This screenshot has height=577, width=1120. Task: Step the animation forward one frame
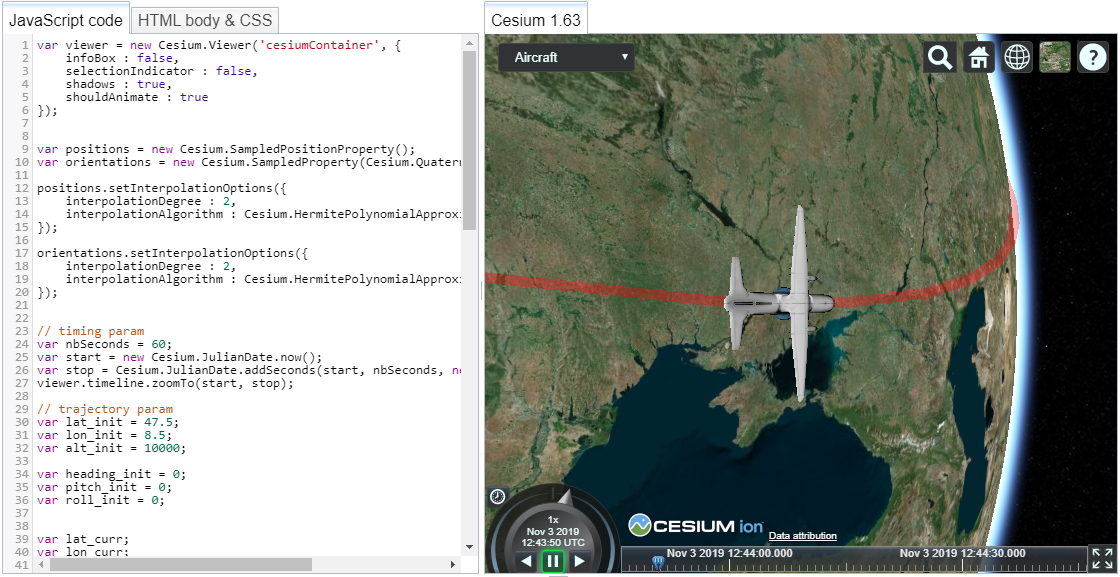click(x=579, y=561)
